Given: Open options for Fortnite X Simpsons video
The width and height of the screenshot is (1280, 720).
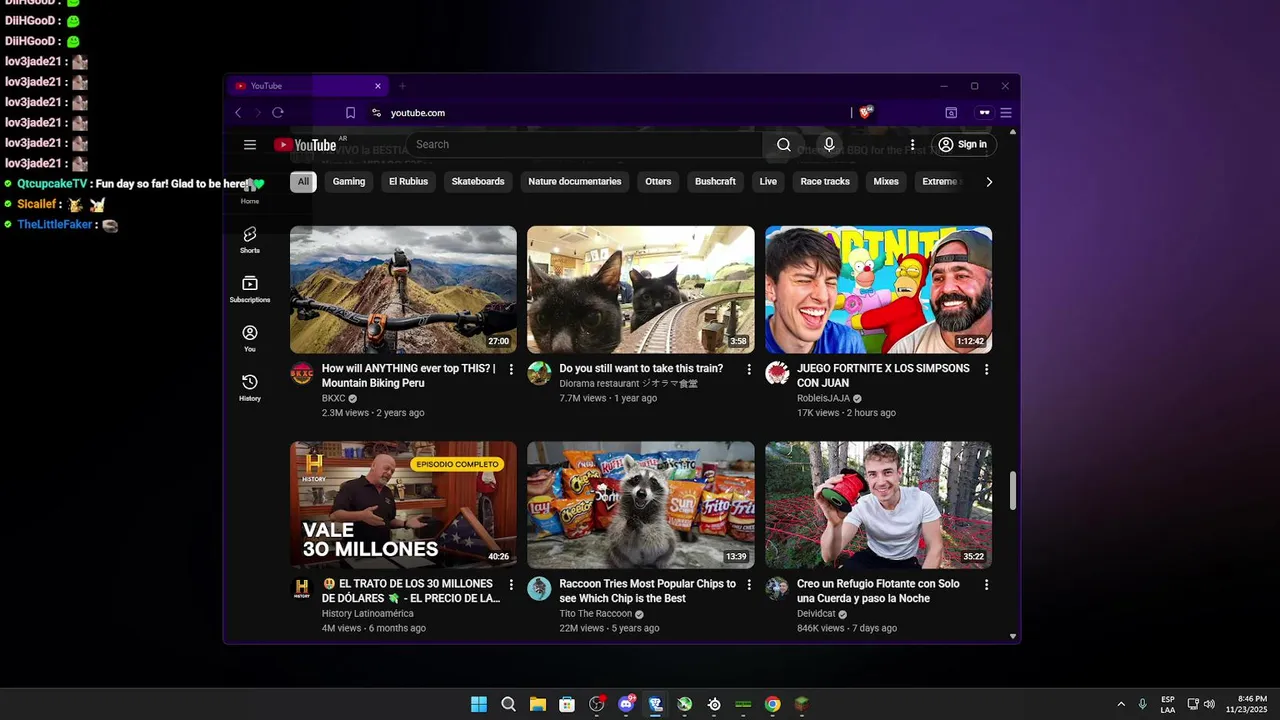Looking at the screenshot, I should pyautogui.click(x=986, y=369).
